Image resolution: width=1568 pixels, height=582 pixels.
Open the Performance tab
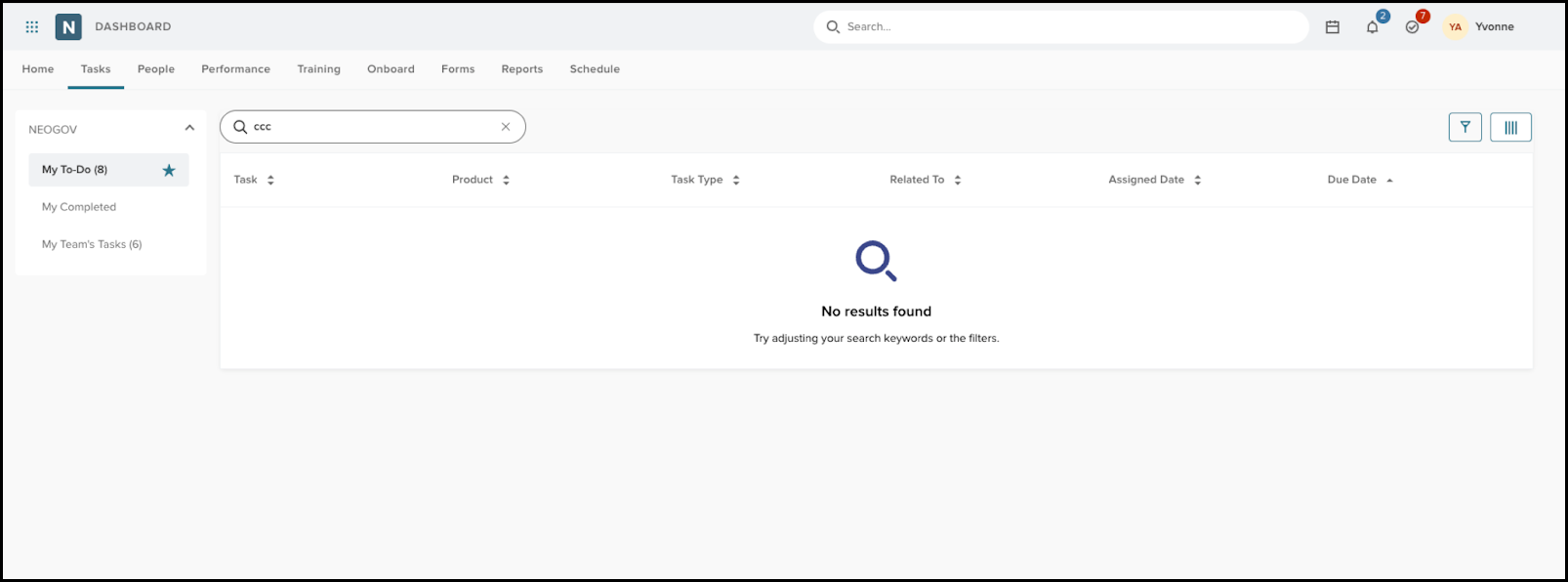pyautogui.click(x=235, y=69)
